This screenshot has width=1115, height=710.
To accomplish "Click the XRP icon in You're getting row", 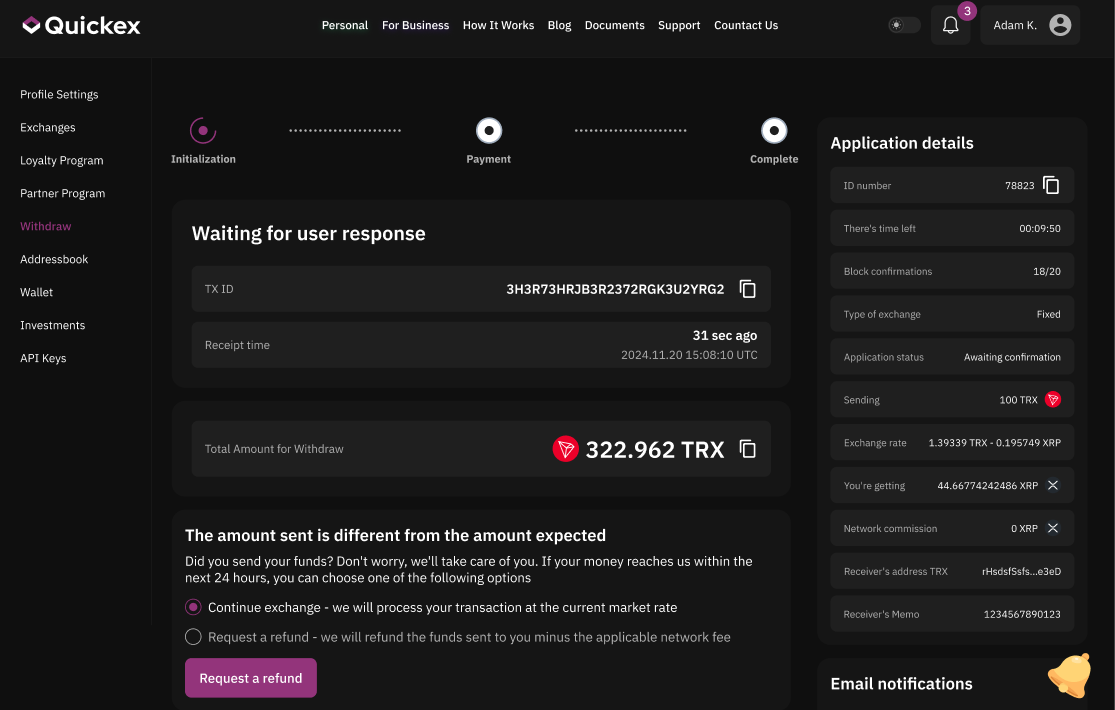I will [x=1052, y=485].
